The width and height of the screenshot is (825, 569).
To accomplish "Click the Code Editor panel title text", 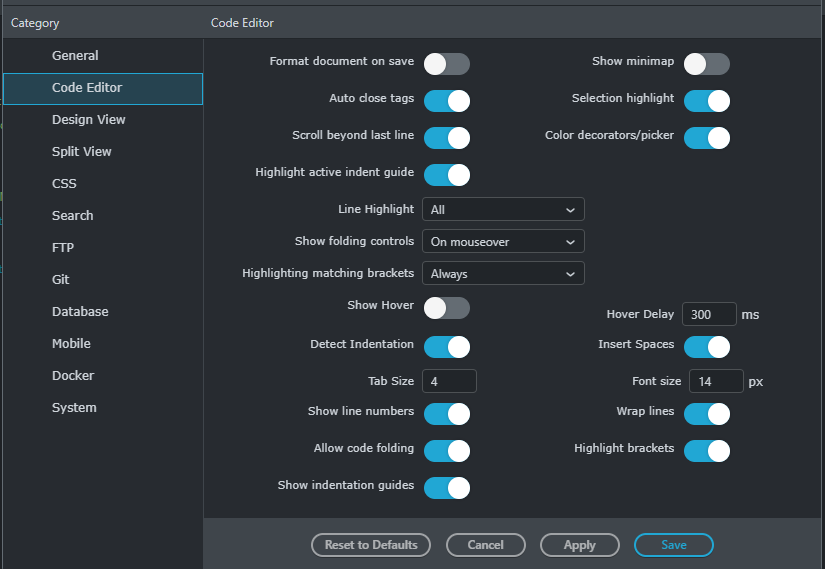I will [x=242, y=23].
